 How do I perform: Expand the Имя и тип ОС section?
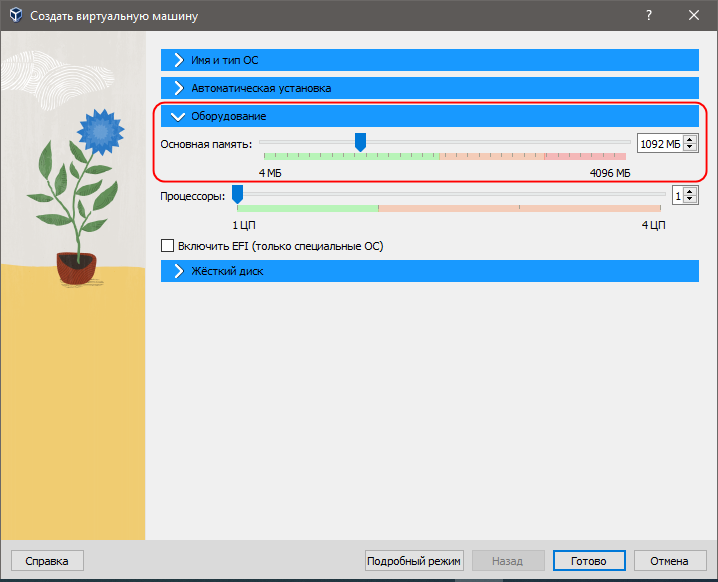tap(430, 60)
